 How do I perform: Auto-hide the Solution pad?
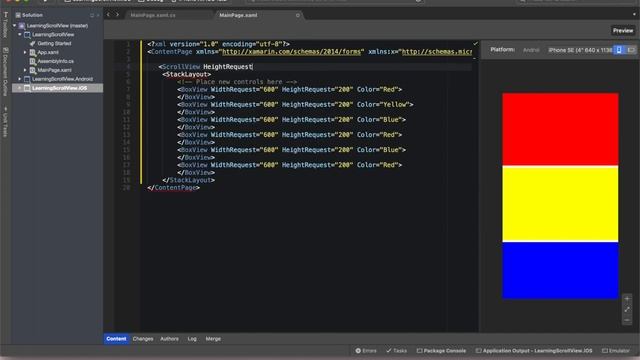[92, 16]
